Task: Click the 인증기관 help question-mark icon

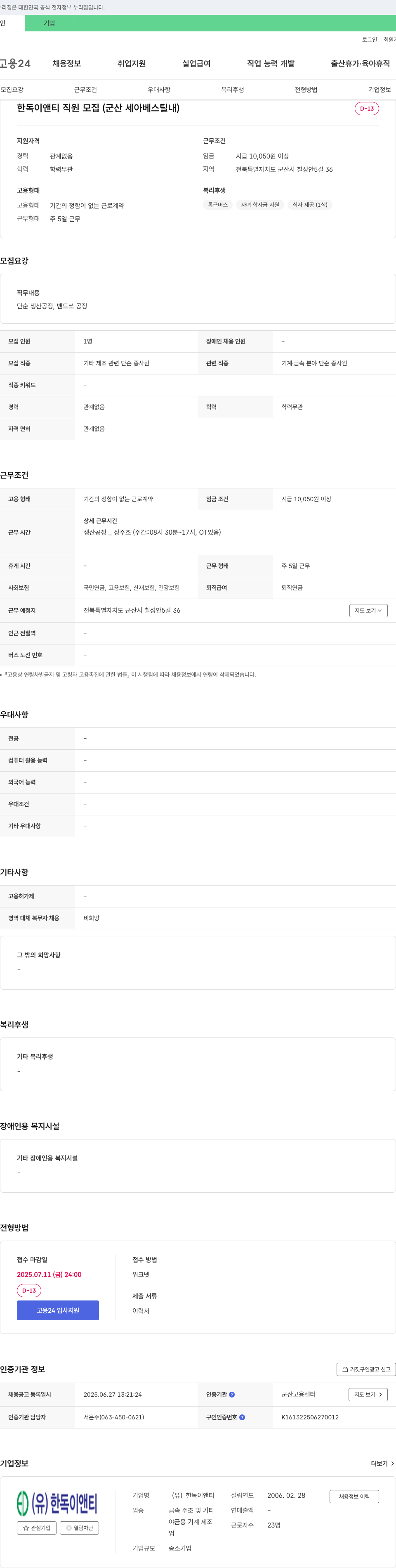Action: 232,1395
